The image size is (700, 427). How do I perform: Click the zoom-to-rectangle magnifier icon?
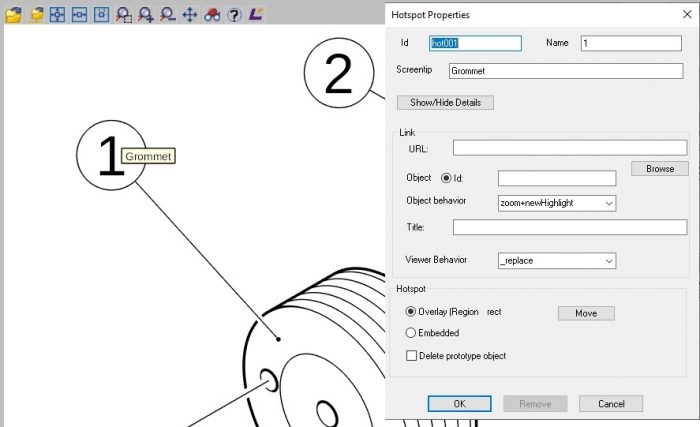(x=123, y=15)
